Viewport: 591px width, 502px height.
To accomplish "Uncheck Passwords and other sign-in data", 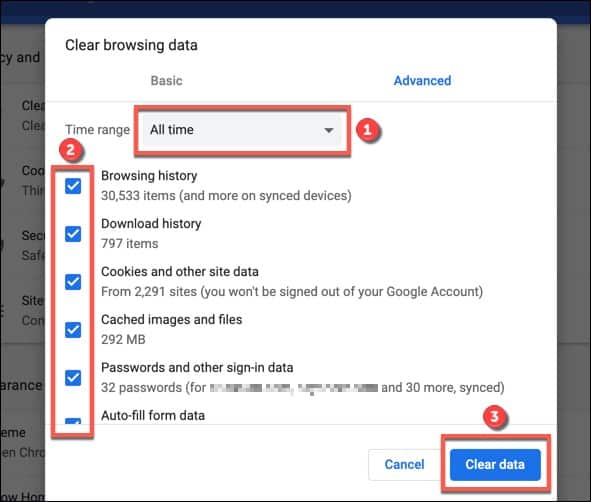I will (73, 378).
